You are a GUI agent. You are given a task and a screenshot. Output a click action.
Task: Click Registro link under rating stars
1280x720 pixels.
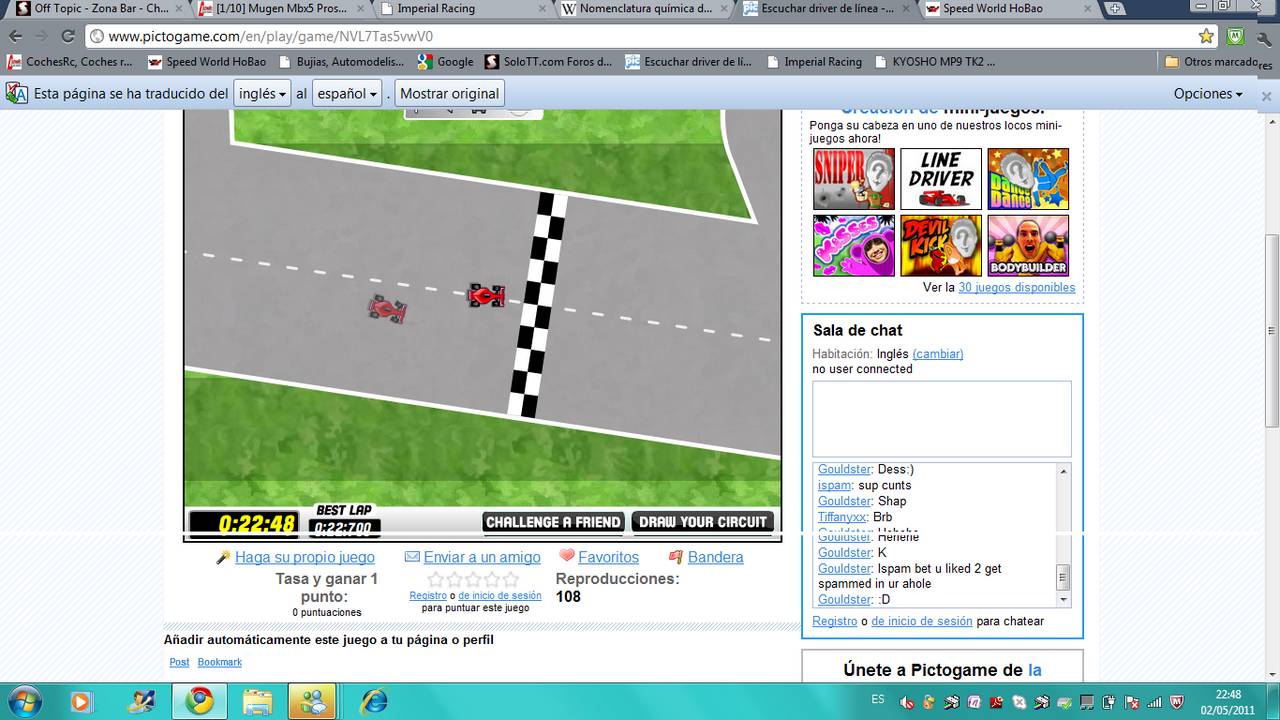(x=428, y=595)
